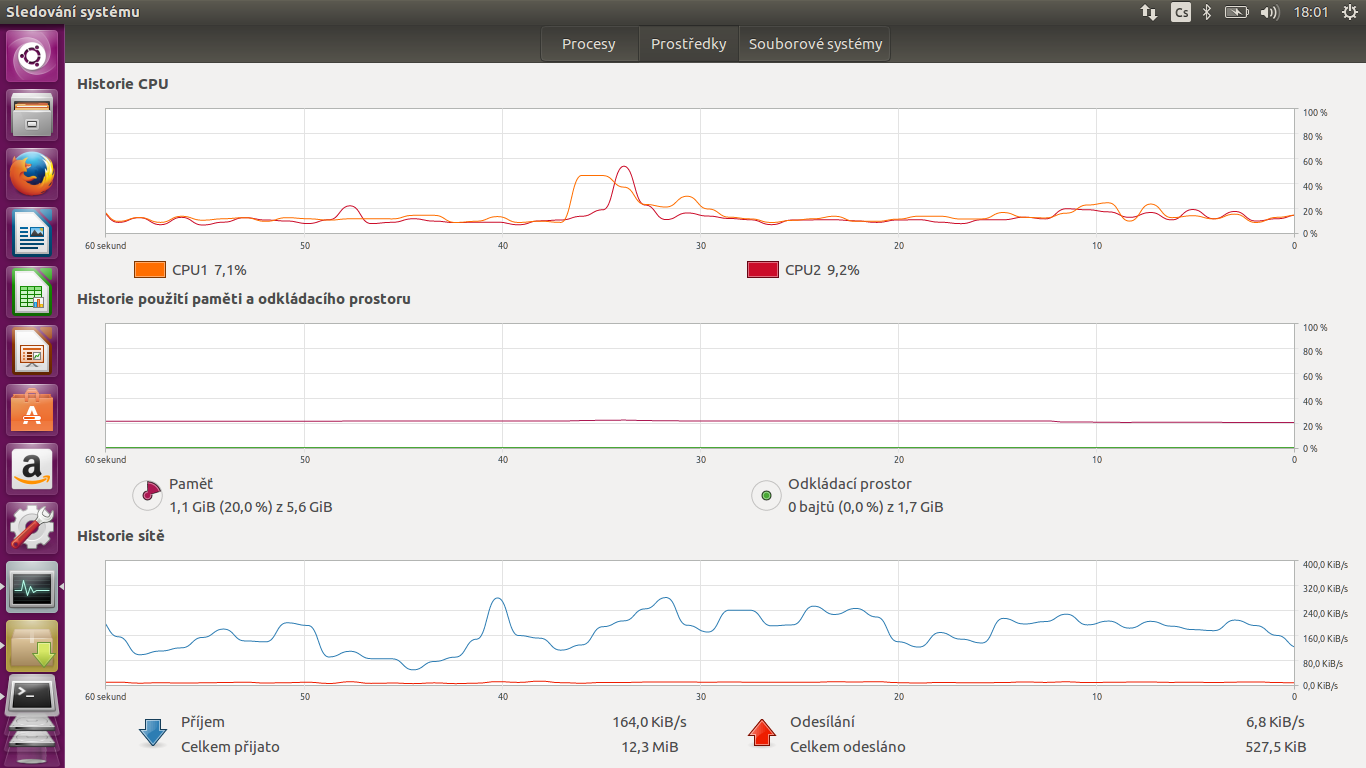Image resolution: width=1366 pixels, height=768 pixels.
Task: Click the 12,3 MiB total received value
Action: click(650, 747)
